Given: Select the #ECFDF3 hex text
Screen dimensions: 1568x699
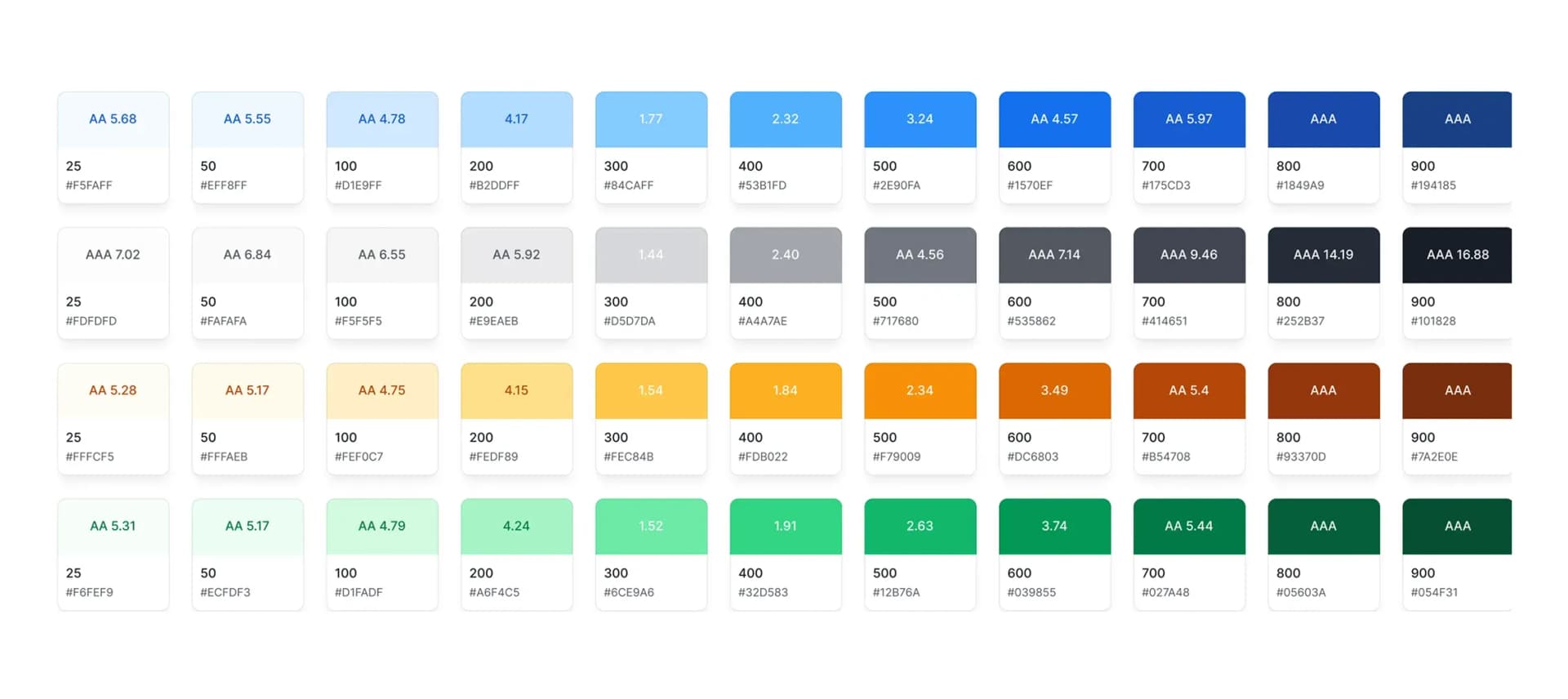Looking at the screenshot, I should tap(225, 592).
